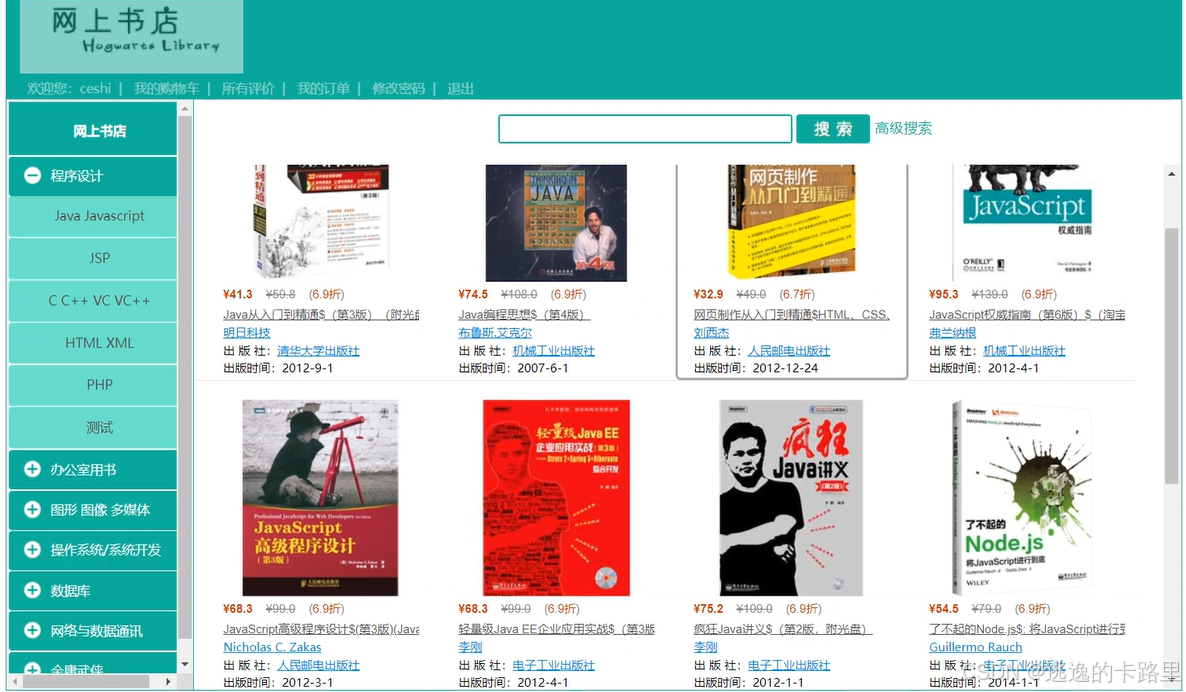This screenshot has width=1186, height=692.
Task: Click sidebar horizontal scrollbar right arrow
Action: pos(169,681)
